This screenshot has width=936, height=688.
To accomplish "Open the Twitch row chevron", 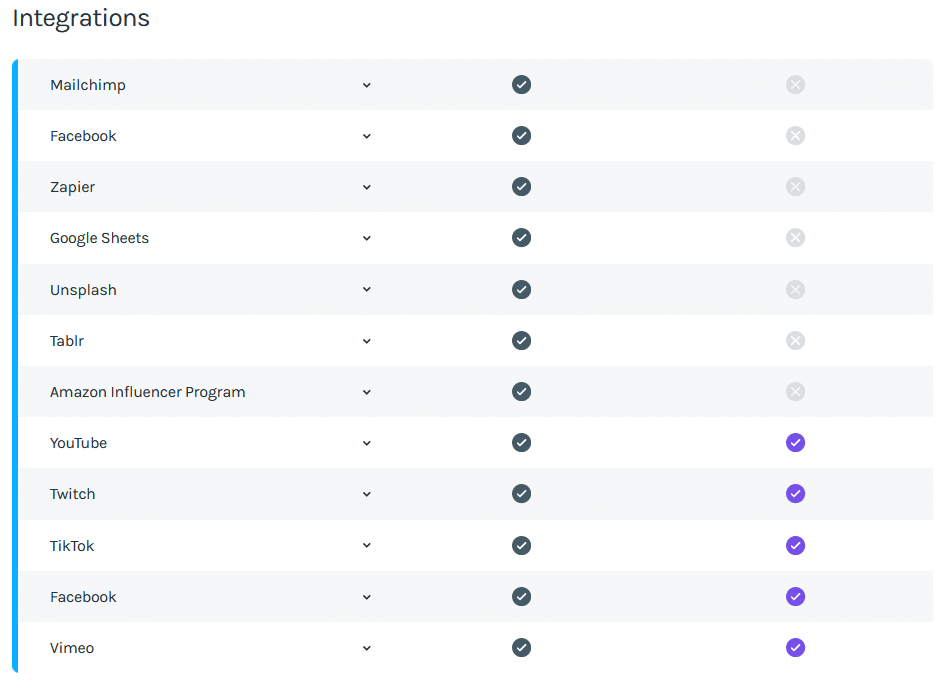I will click(x=367, y=494).
